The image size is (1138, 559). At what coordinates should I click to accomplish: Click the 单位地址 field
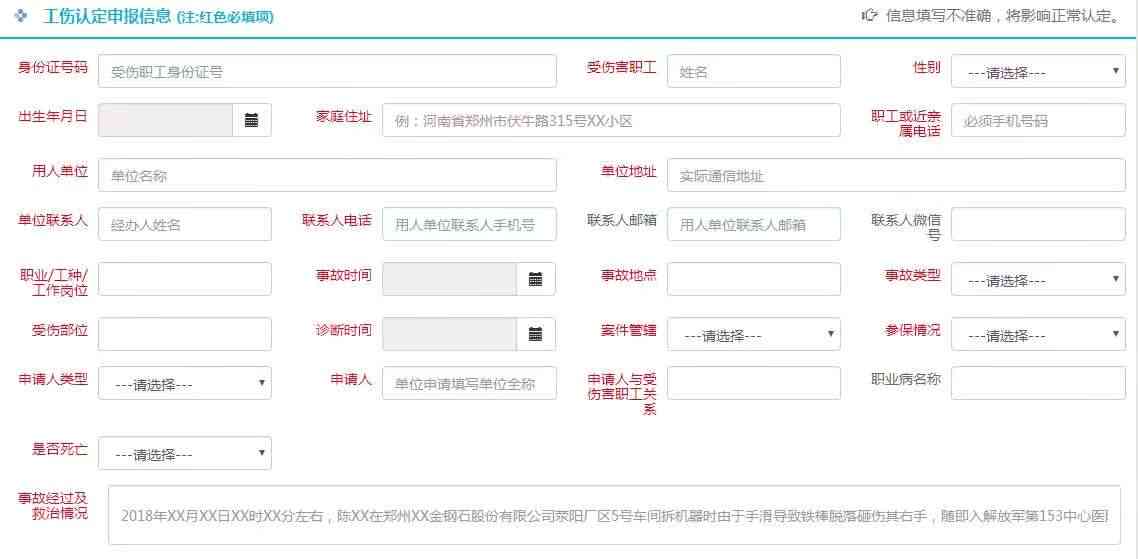[897, 175]
